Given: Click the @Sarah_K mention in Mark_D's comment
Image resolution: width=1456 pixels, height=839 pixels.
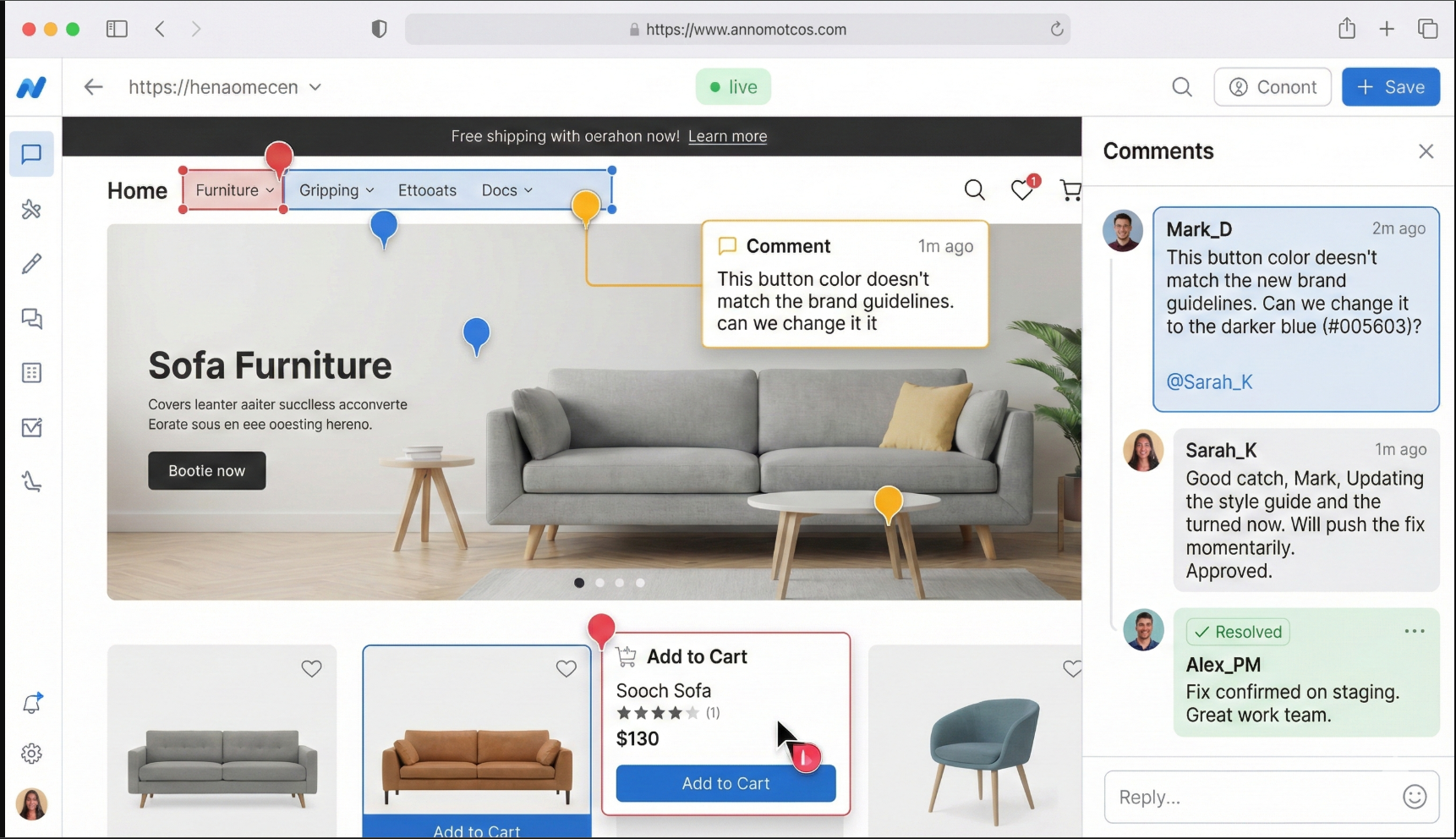Looking at the screenshot, I should pos(1209,381).
